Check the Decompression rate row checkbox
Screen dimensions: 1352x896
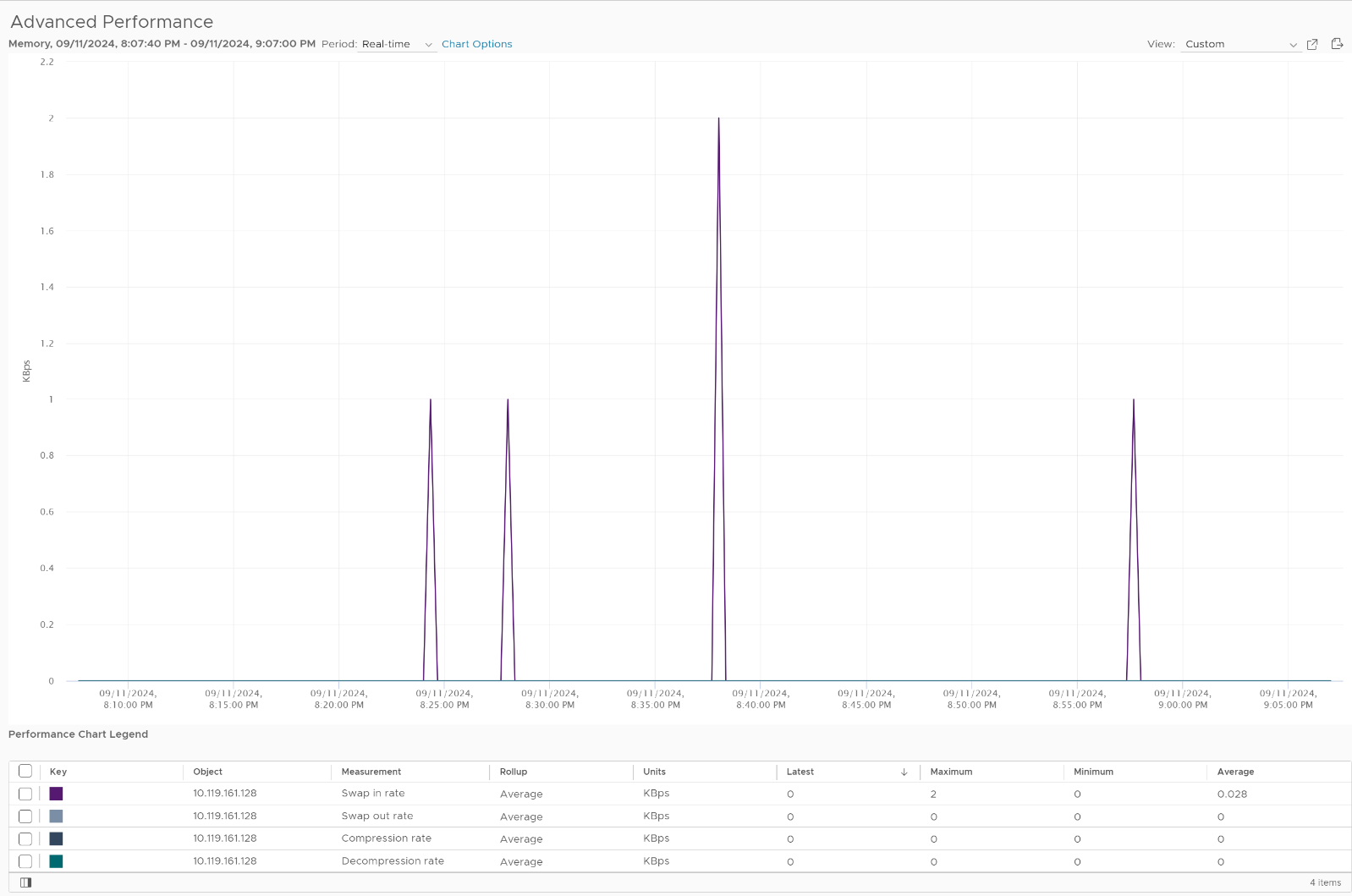(25, 861)
